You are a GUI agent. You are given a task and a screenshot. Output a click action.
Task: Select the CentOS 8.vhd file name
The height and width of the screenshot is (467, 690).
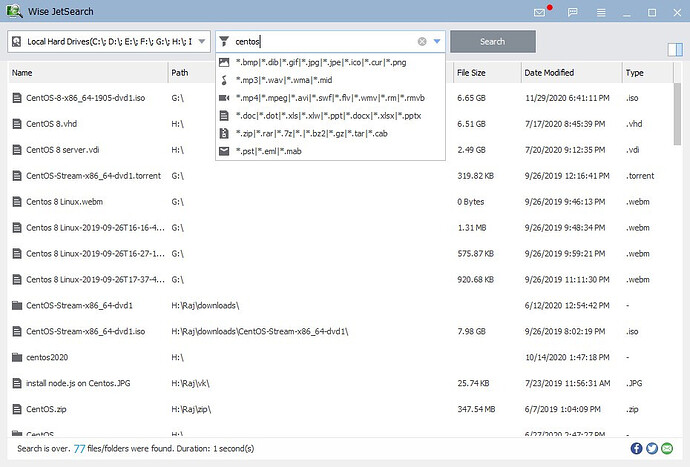(51, 124)
